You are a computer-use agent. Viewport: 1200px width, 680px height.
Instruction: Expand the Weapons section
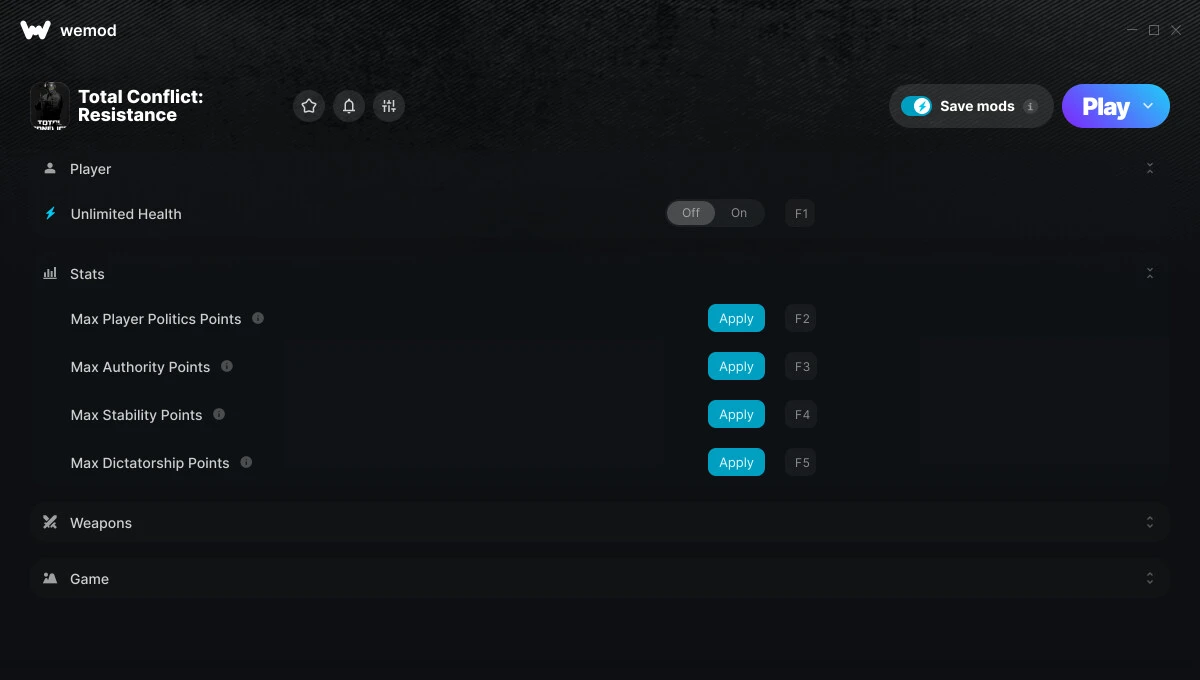click(x=1150, y=523)
